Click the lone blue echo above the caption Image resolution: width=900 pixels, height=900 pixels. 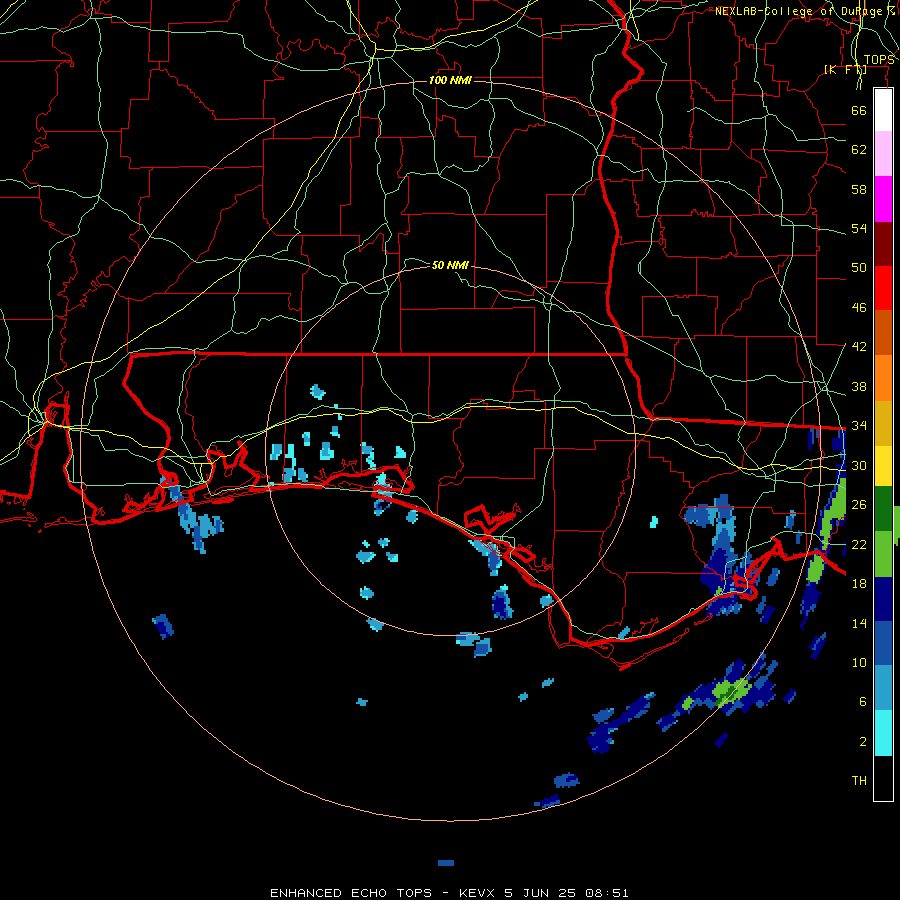click(446, 863)
